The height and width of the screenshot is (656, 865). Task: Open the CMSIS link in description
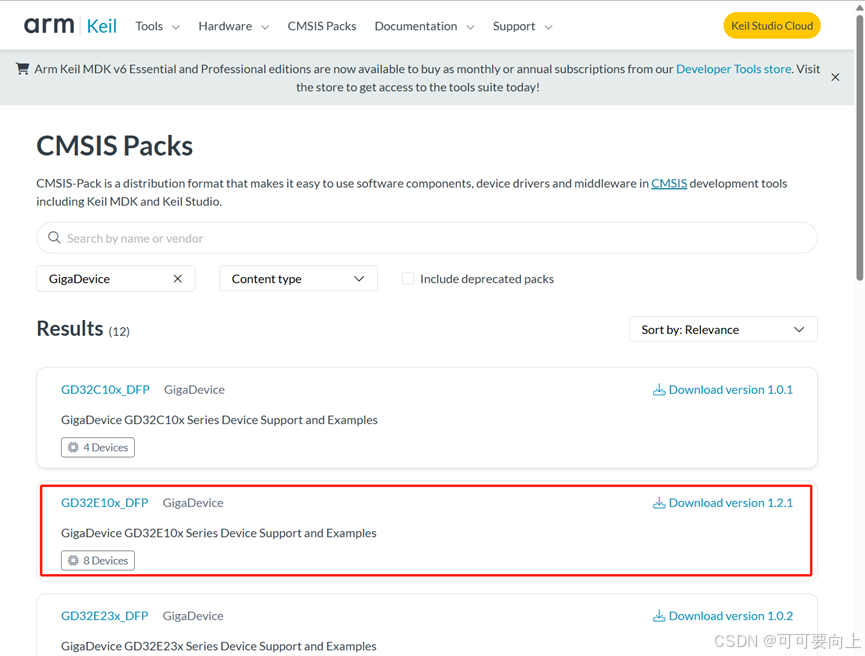pyautogui.click(x=669, y=184)
